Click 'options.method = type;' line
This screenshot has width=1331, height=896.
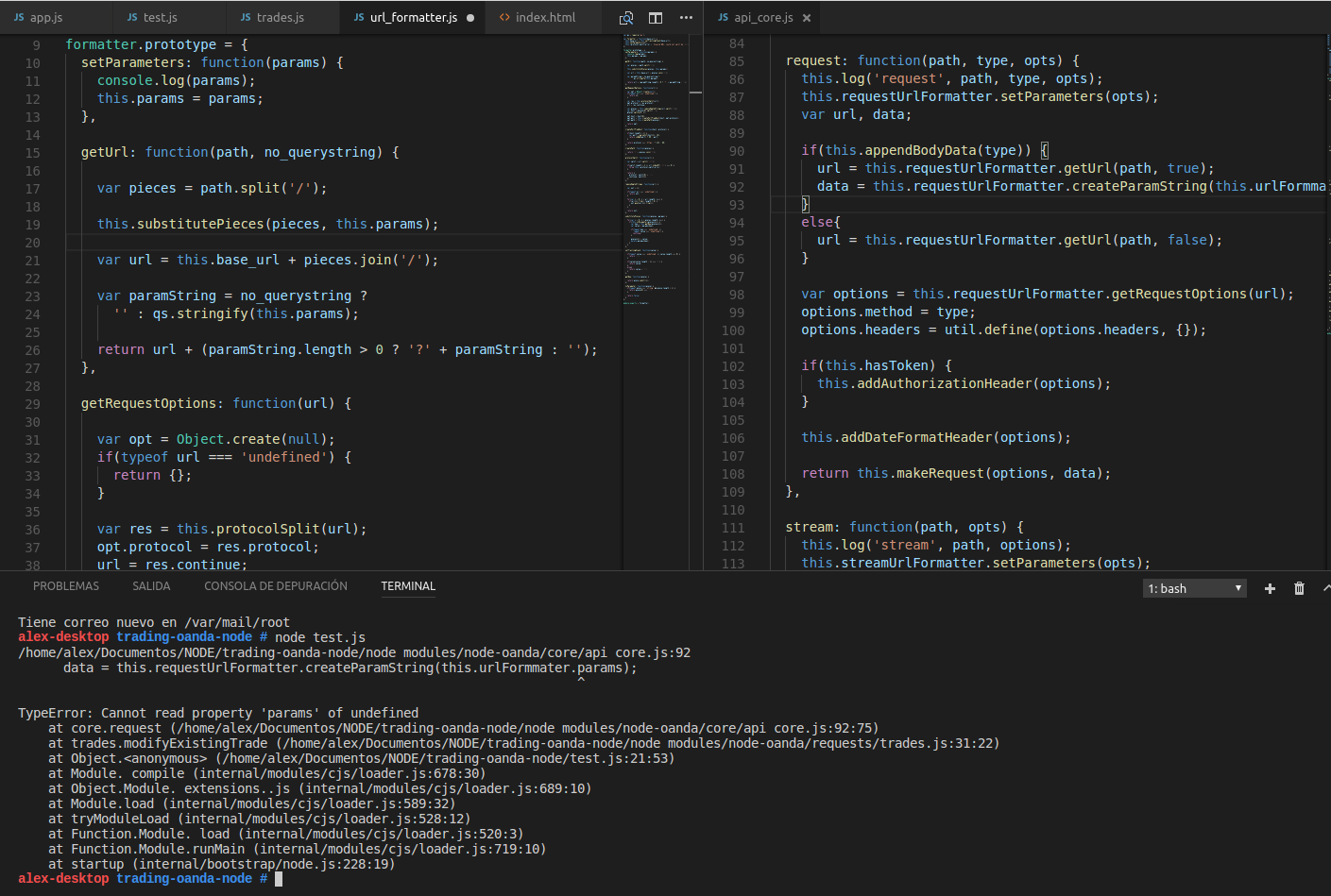pyautogui.click(x=888, y=312)
